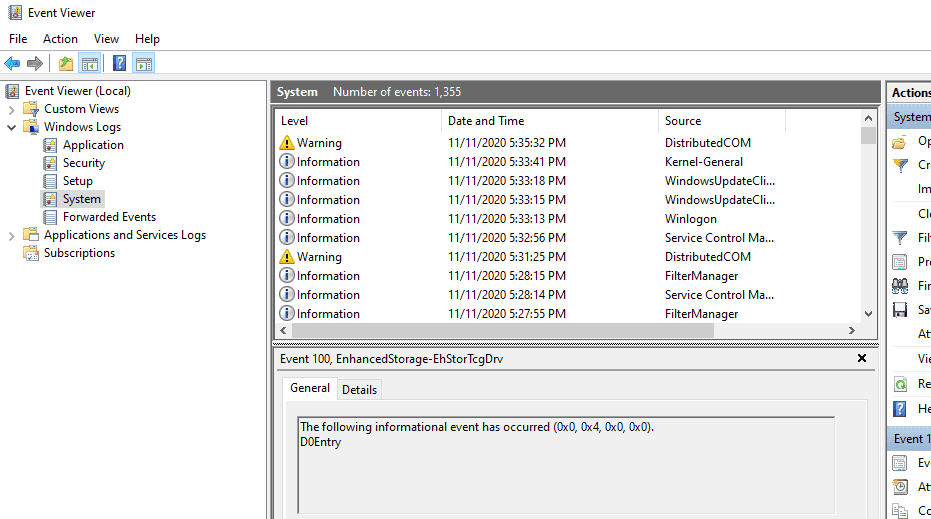Toggle the Show/Hide Console Tree icon

click(x=90, y=64)
